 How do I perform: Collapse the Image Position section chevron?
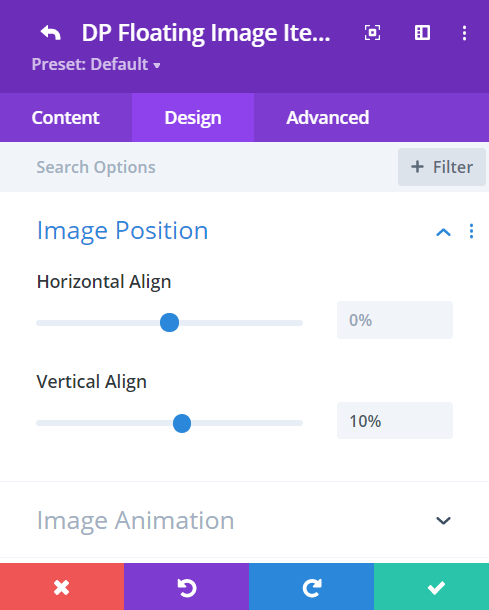point(443,232)
